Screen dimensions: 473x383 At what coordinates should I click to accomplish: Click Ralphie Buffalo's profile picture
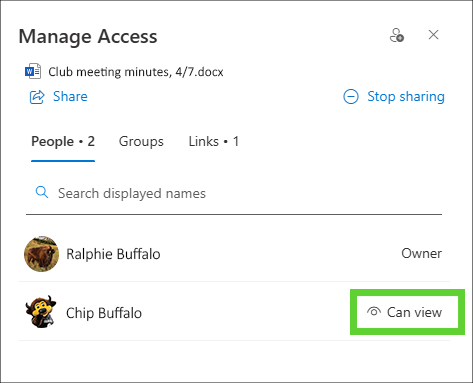coord(42,254)
